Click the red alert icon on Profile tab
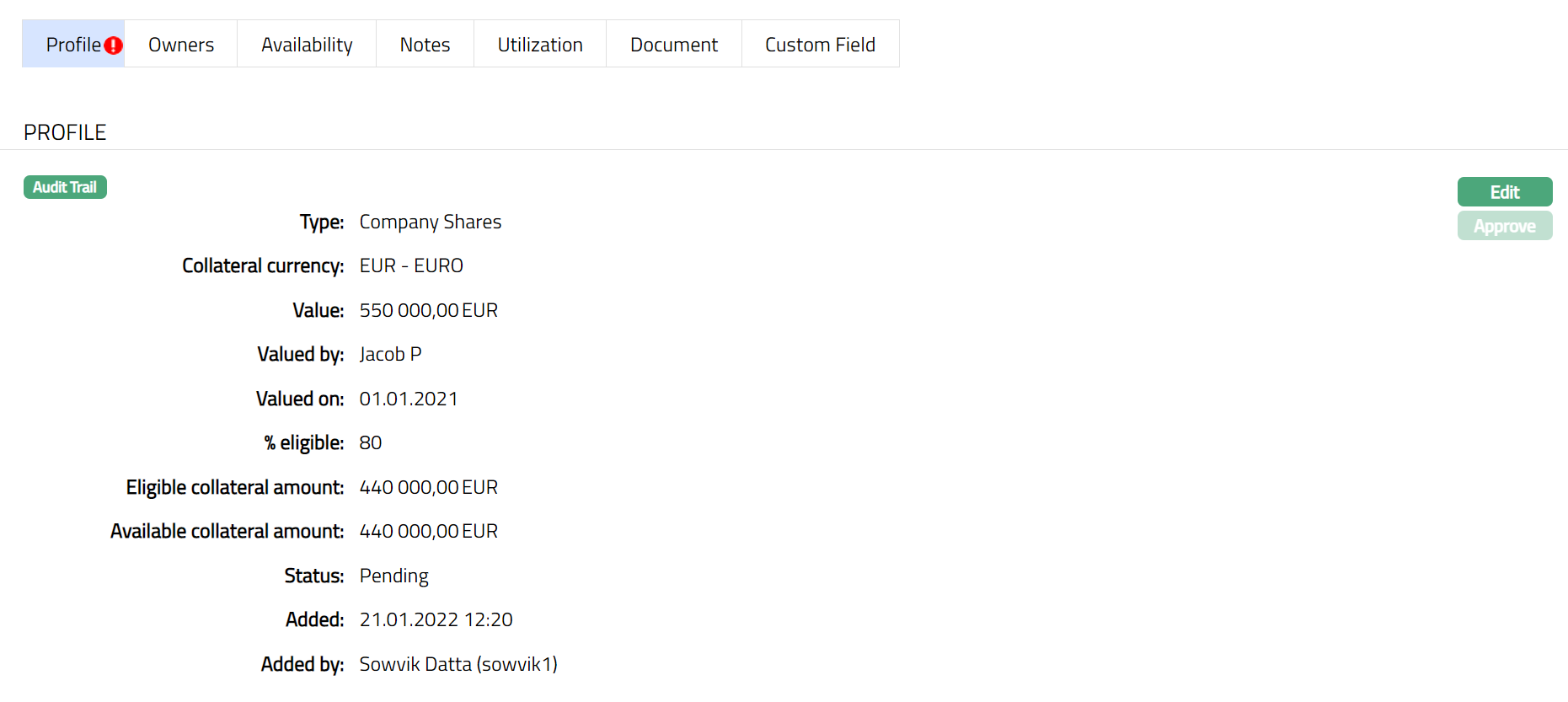Image resolution: width=1568 pixels, height=702 pixels. (x=114, y=46)
